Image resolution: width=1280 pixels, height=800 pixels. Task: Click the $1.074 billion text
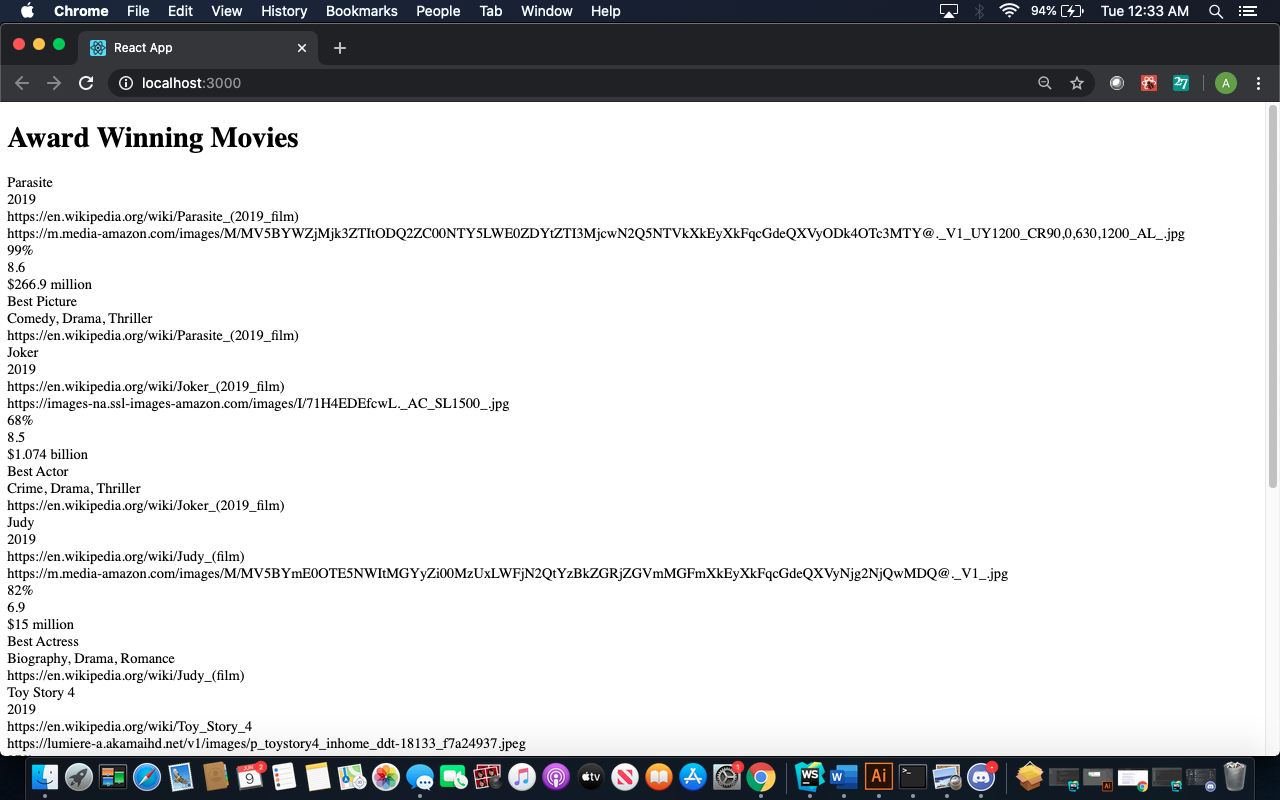(48, 454)
